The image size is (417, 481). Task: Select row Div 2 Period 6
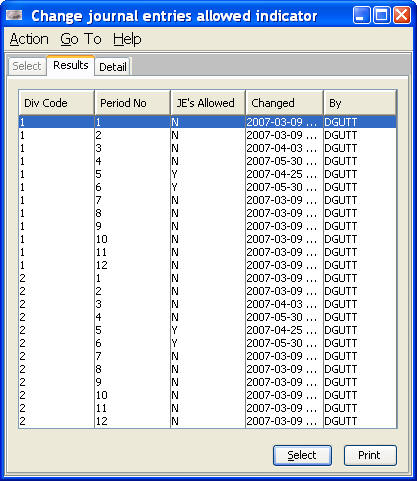click(x=208, y=343)
